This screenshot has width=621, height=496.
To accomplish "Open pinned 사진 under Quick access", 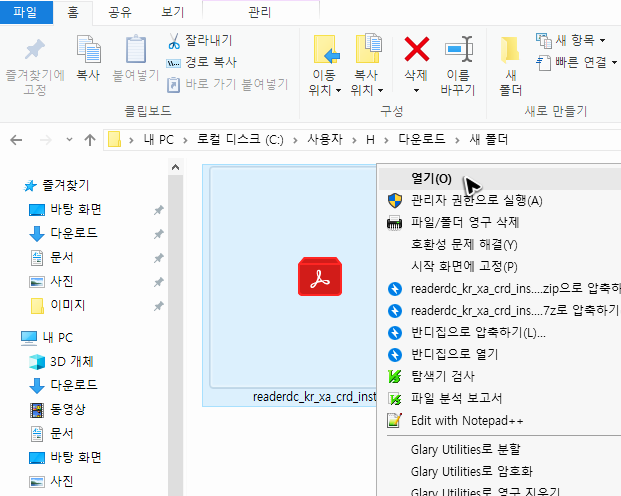I will coord(51,282).
